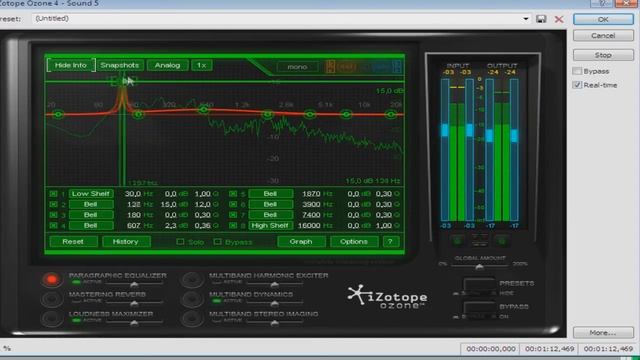
Task: Open band 3 Bell filter type selector
Action: [91, 215]
